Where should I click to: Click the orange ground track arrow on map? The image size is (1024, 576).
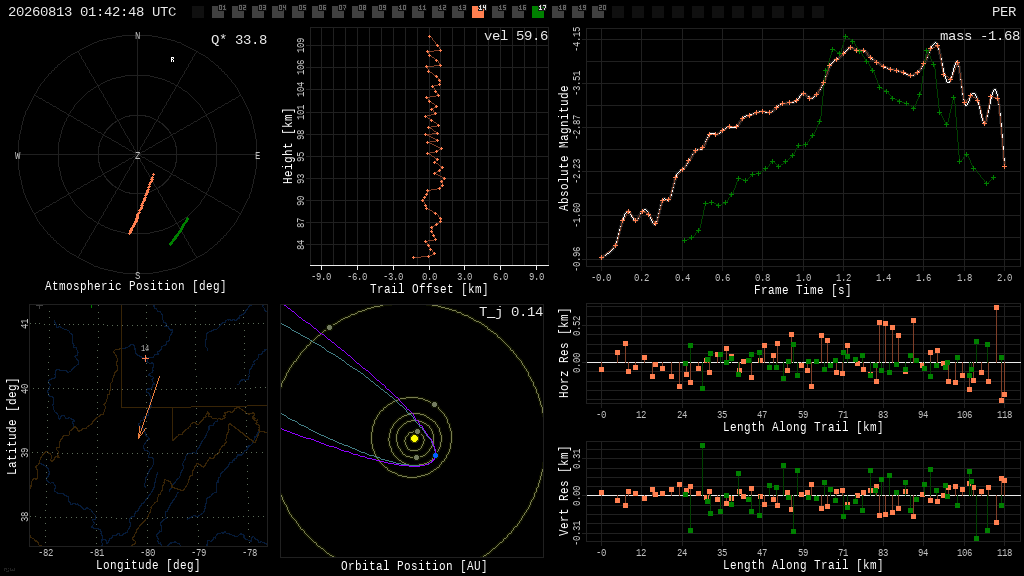click(x=148, y=408)
